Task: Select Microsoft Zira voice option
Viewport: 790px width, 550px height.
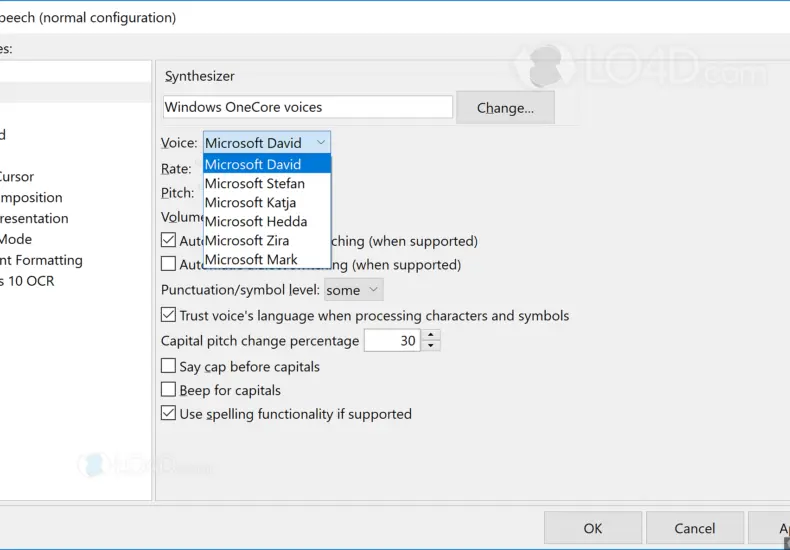Action: [x=267, y=241]
